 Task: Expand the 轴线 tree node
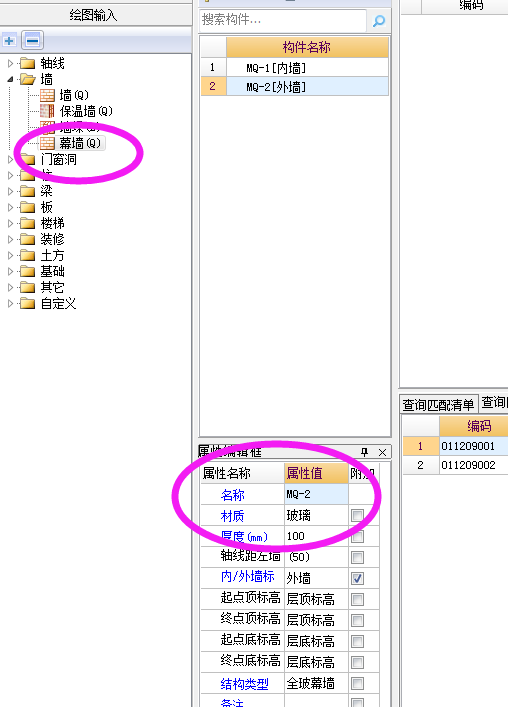pyautogui.click(x=10, y=64)
